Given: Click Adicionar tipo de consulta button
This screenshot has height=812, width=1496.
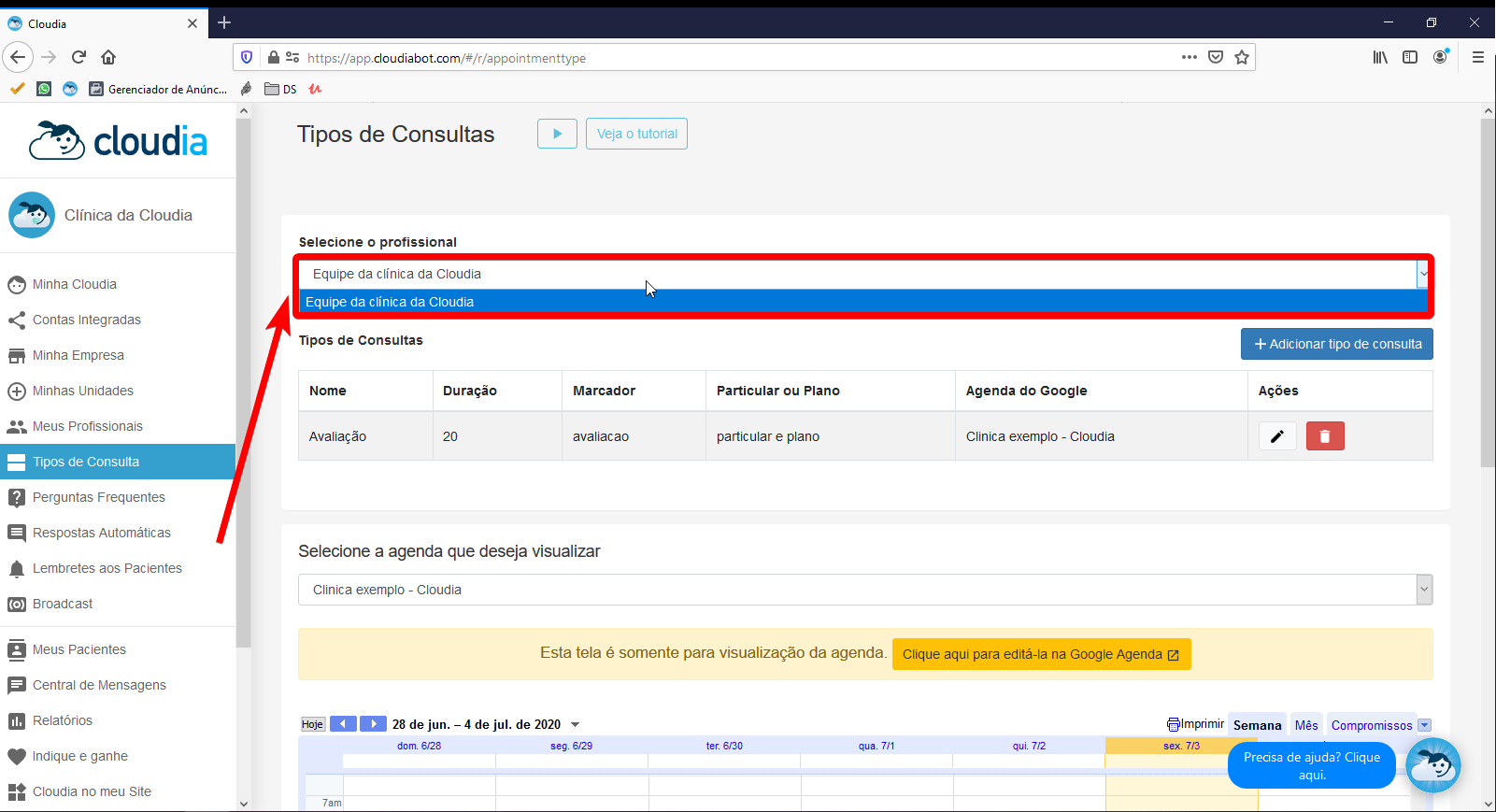Looking at the screenshot, I should 1337,344.
